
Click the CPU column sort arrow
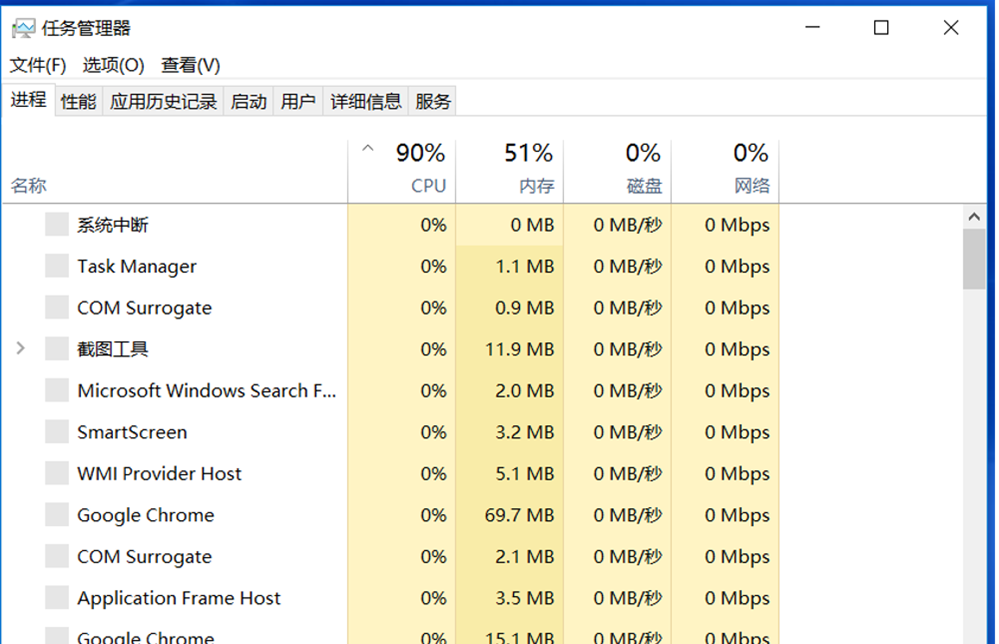(367, 145)
